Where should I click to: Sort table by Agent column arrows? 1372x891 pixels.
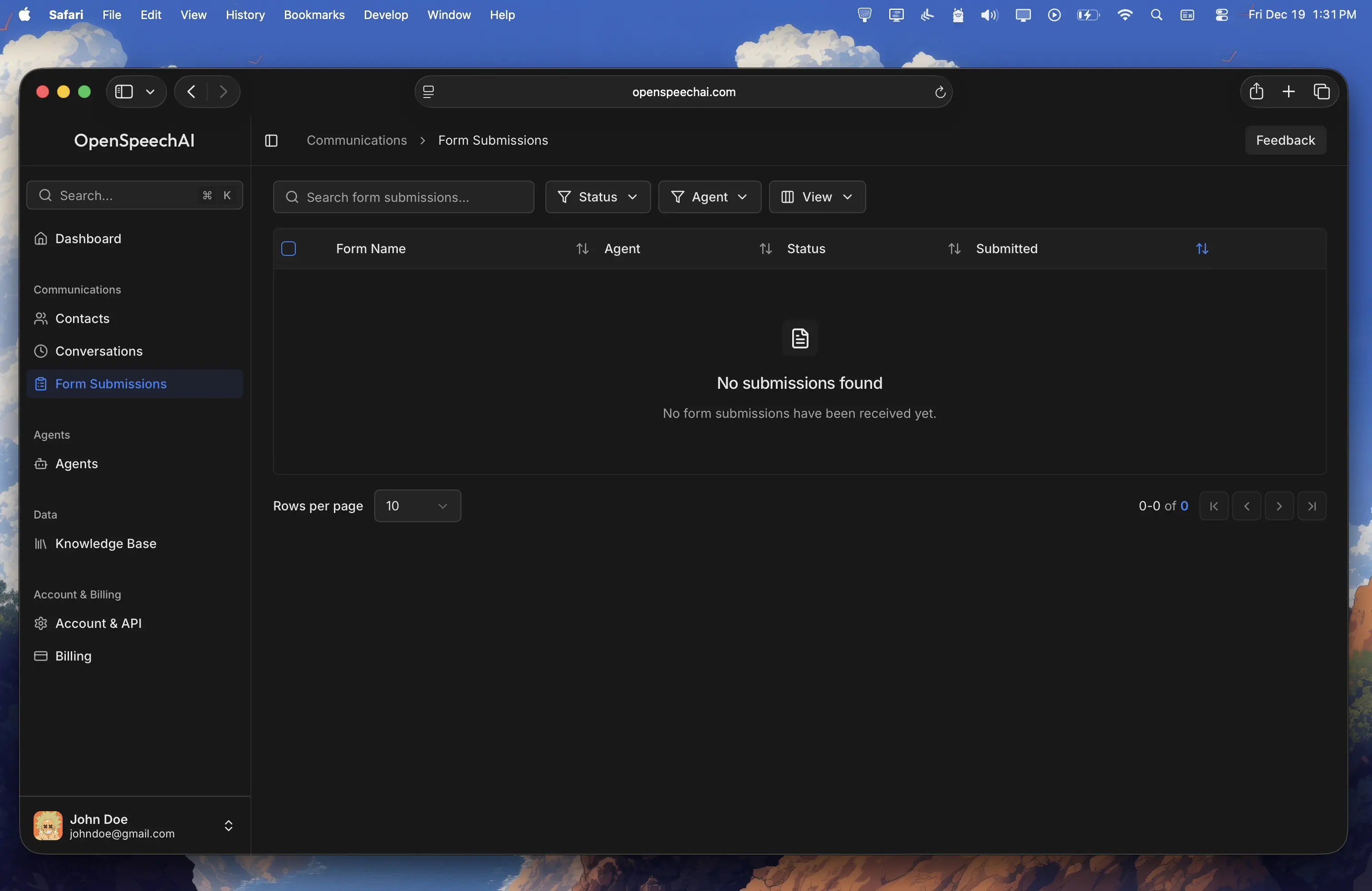click(x=765, y=249)
